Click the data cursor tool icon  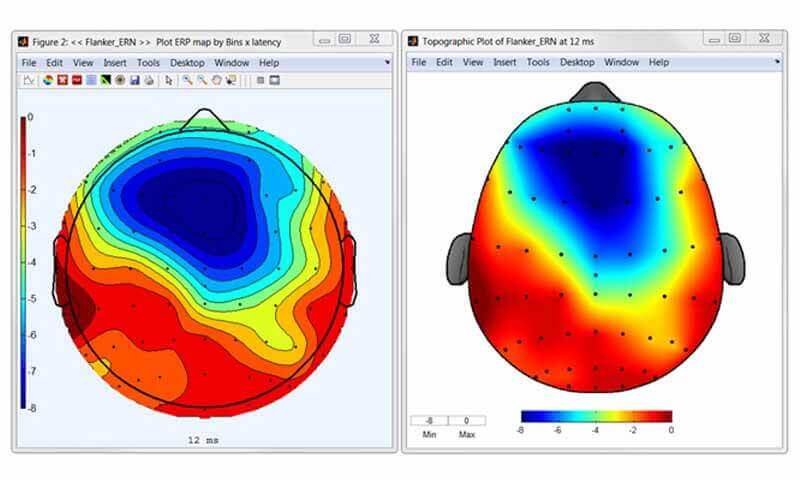click(231, 80)
